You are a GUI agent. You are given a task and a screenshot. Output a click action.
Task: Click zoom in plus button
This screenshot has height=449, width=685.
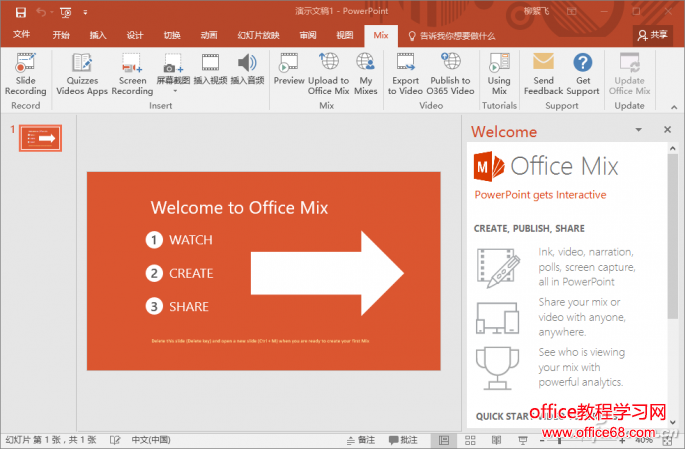(x=622, y=441)
